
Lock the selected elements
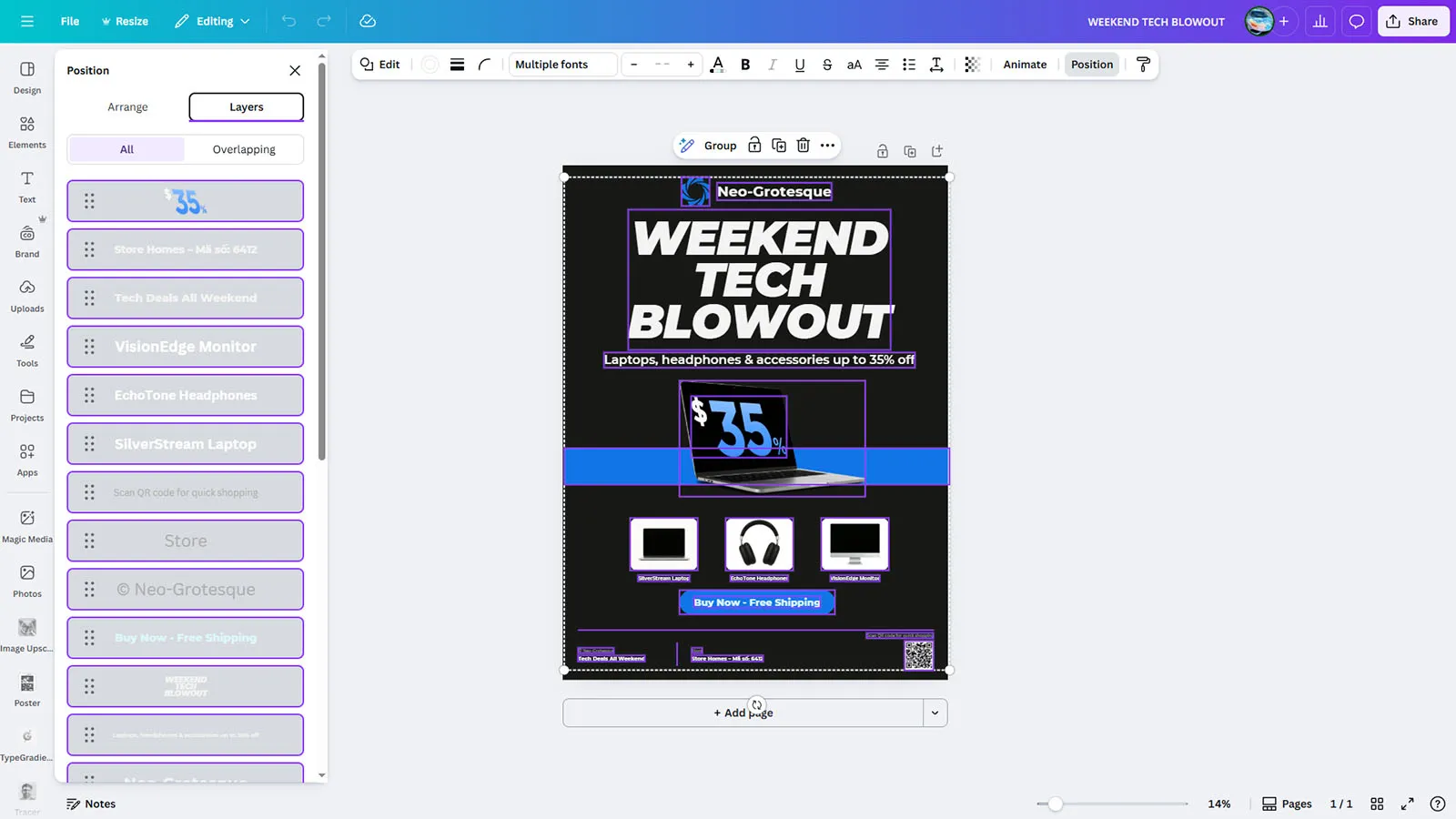[x=754, y=146]
